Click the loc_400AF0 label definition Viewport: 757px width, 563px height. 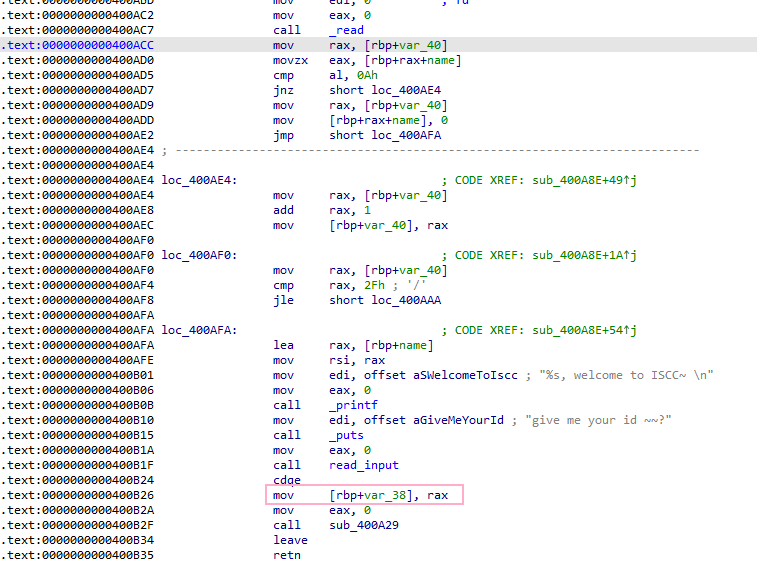pos(198,255)
